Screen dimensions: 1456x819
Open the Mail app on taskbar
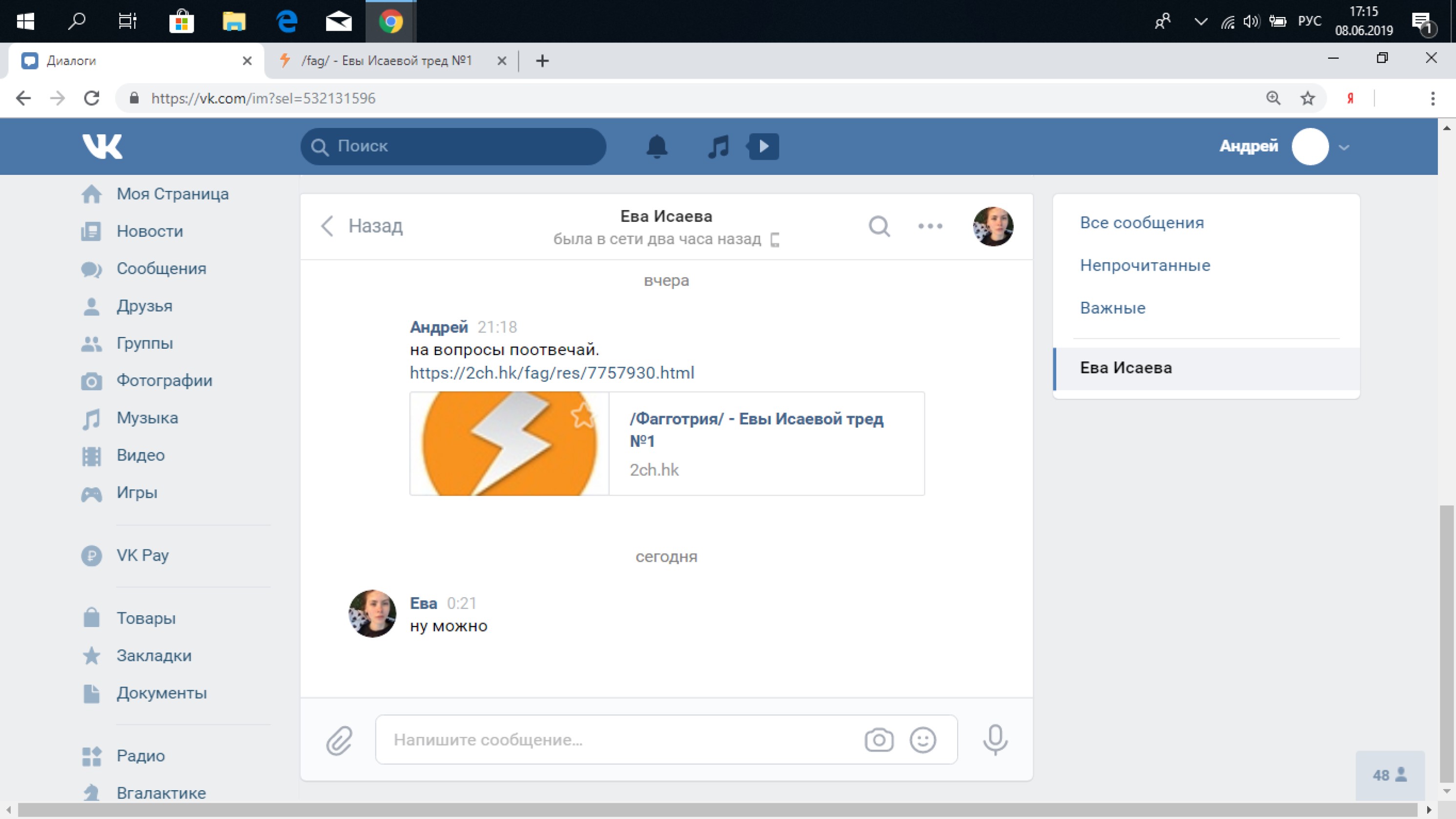[x=339, y=21]
